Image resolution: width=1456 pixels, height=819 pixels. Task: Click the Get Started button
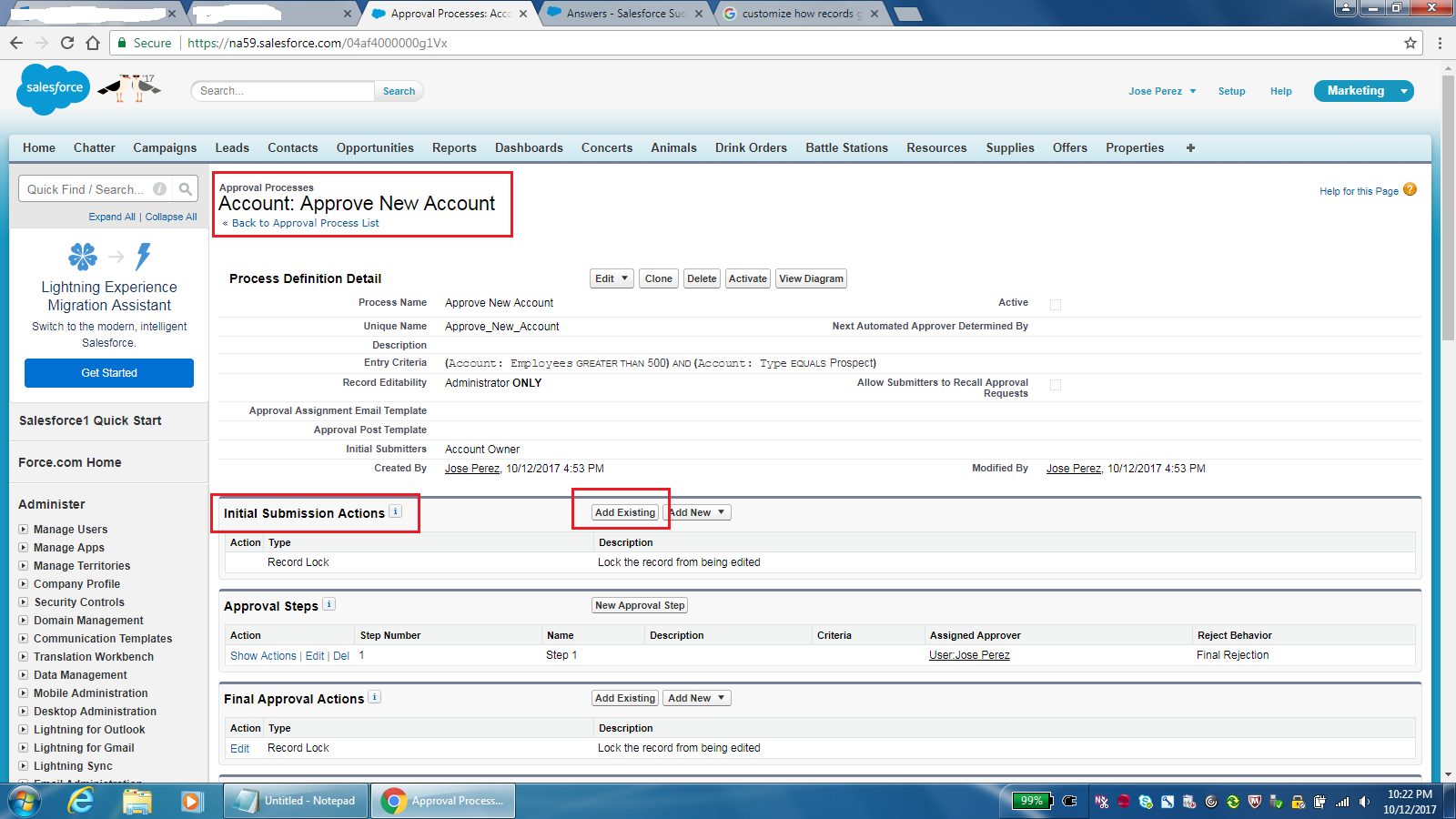tap(109, 373)
